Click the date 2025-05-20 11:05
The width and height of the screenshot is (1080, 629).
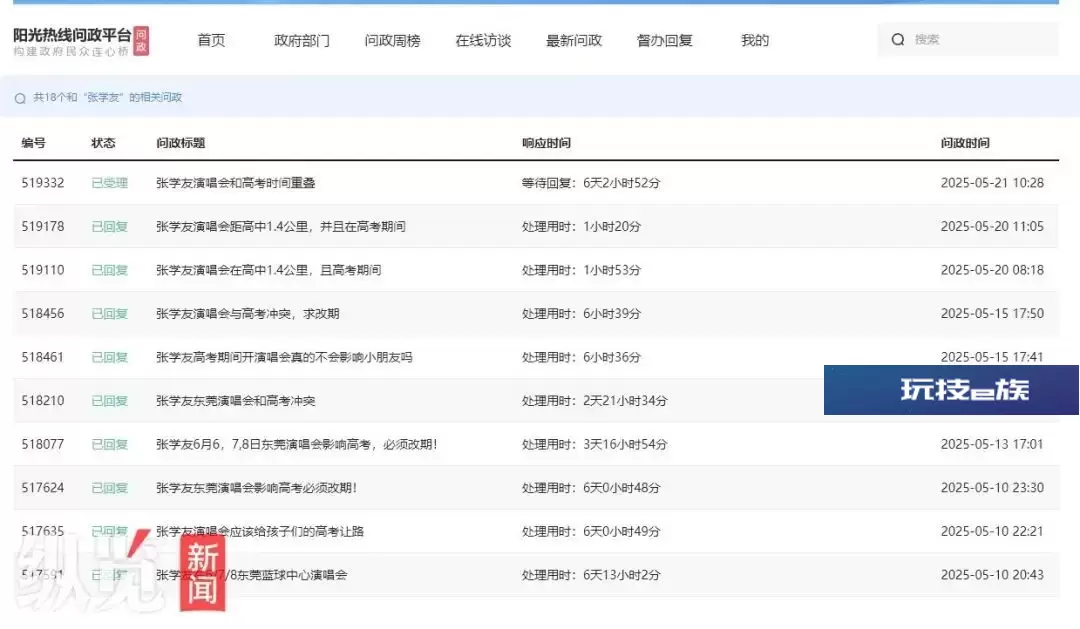[x=992, y=226]
